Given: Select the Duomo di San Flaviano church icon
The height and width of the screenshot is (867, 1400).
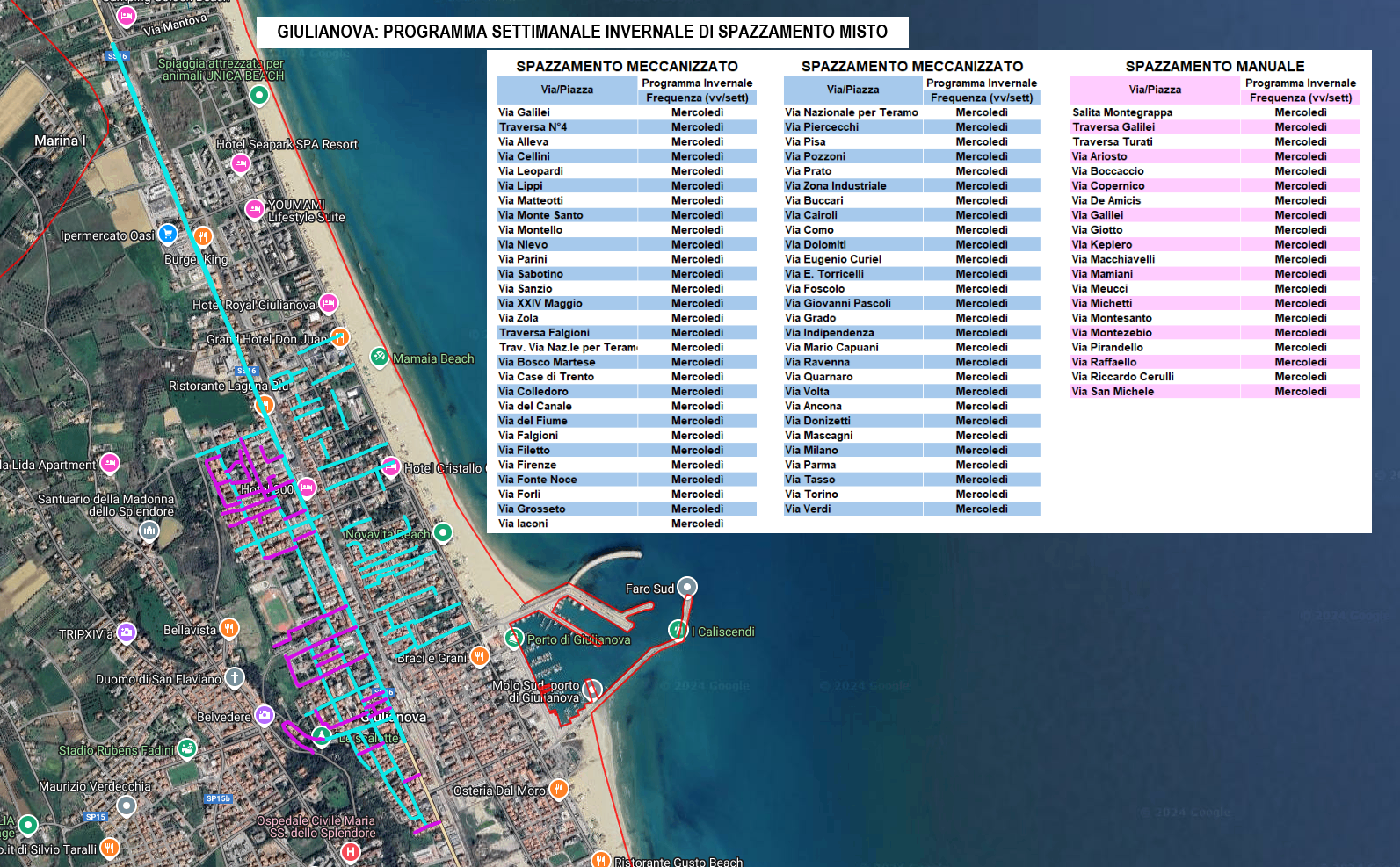Looking at the screenshot, I should click(x=234, y=677).
